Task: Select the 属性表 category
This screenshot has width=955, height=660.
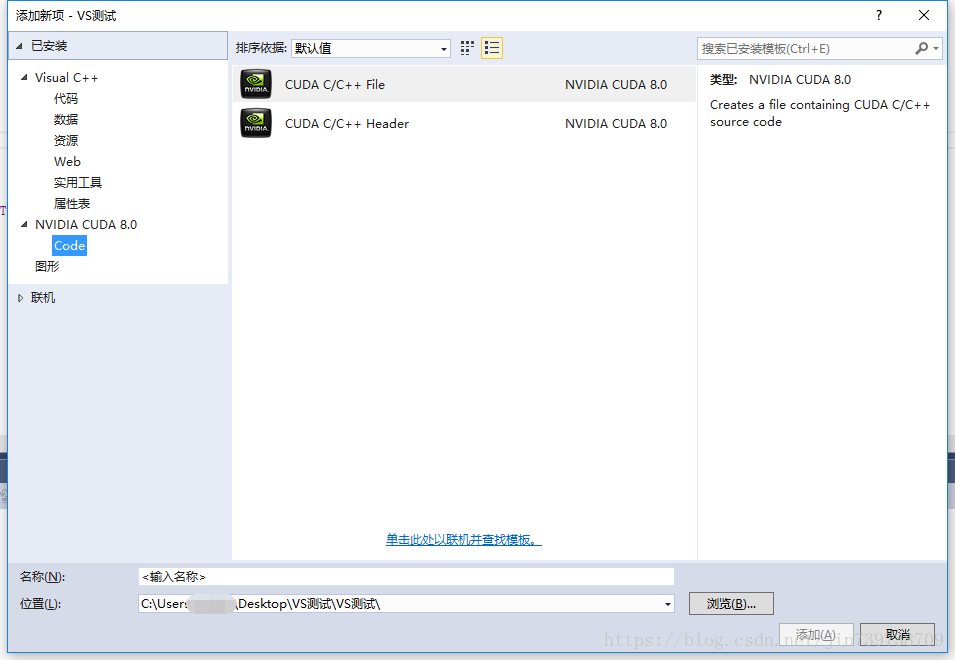Action: pos(72,203)
